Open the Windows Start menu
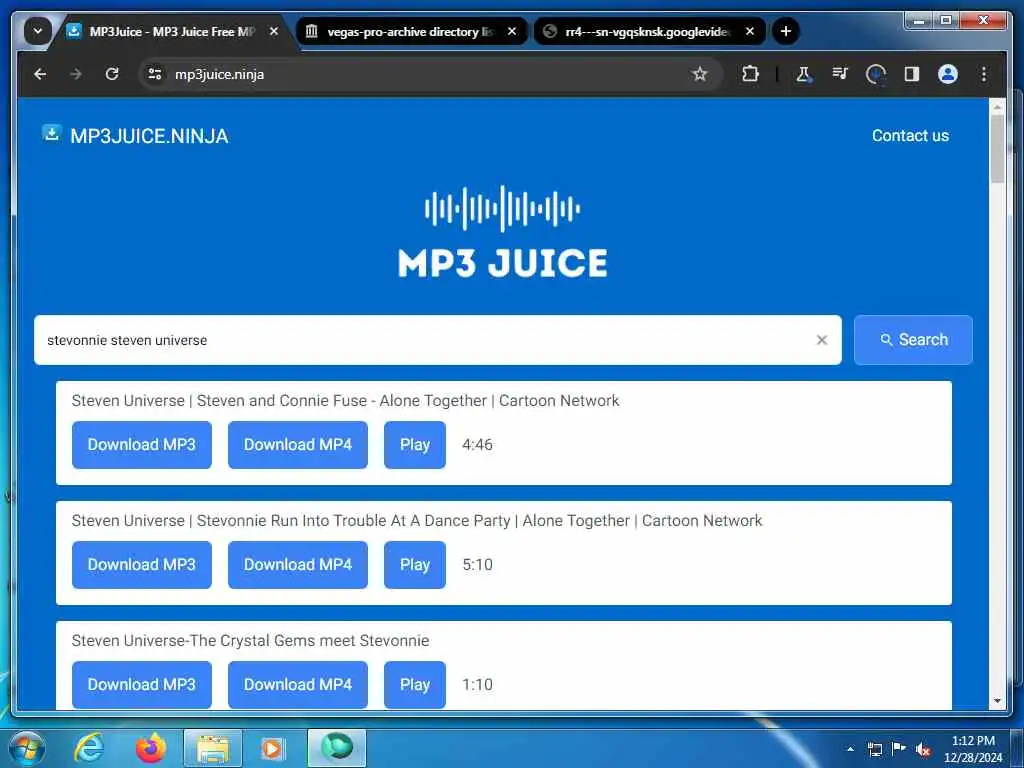Image resolution: width=1024 pixels, height=768 pixels. coord(27,748)
